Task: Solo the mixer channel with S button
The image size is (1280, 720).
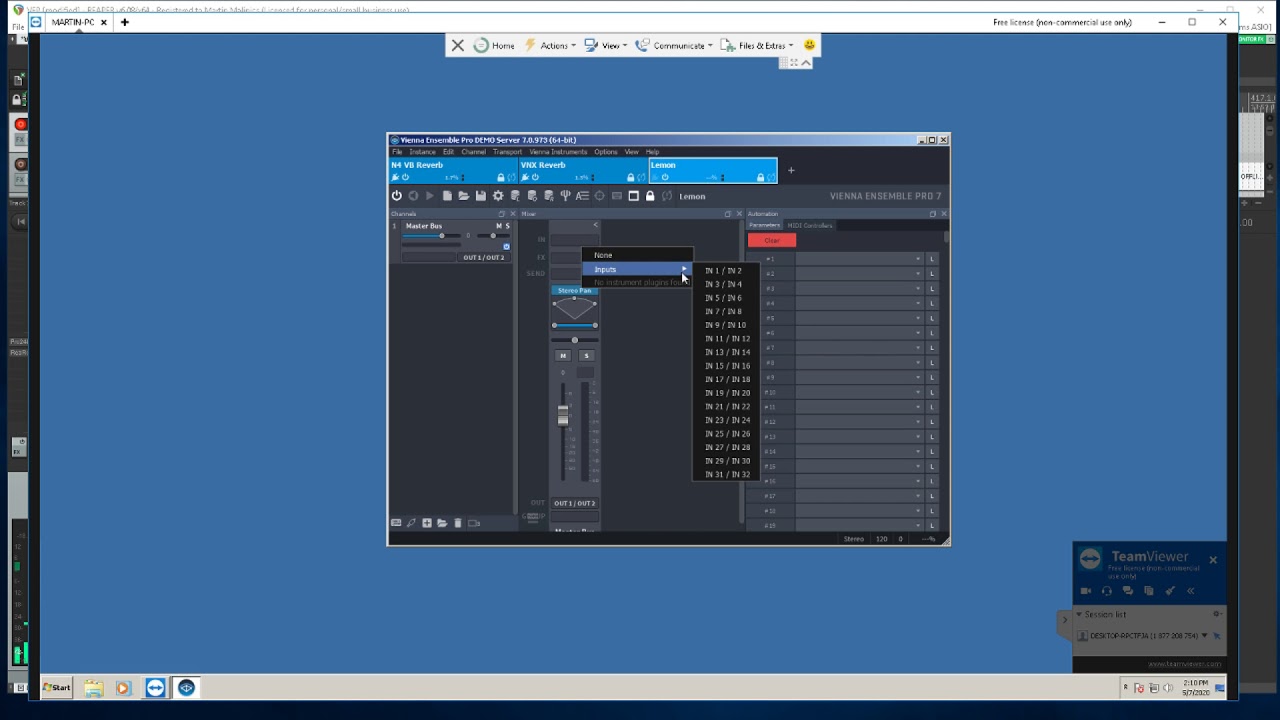Action: coord(586,356)
